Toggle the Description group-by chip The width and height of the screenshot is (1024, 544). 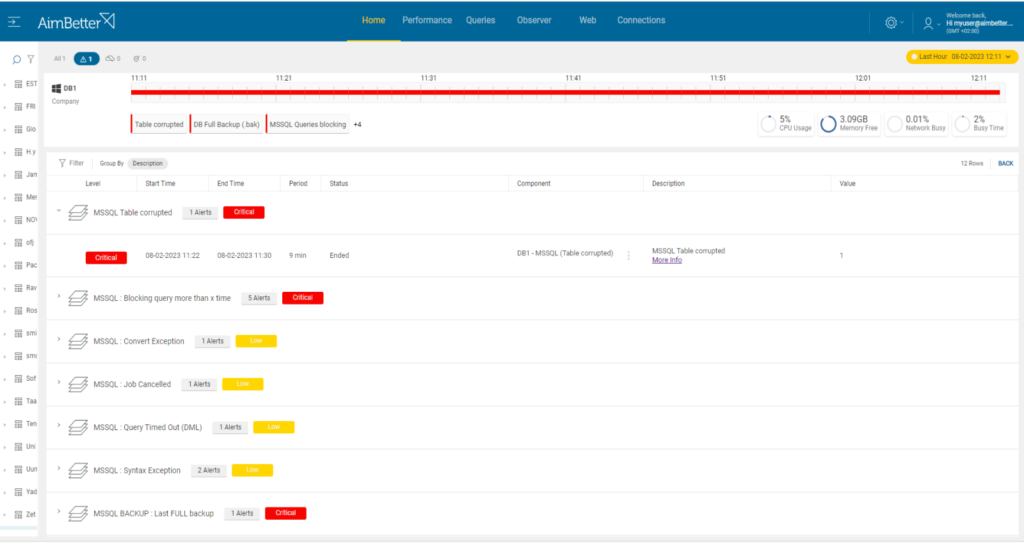point(148,163)
